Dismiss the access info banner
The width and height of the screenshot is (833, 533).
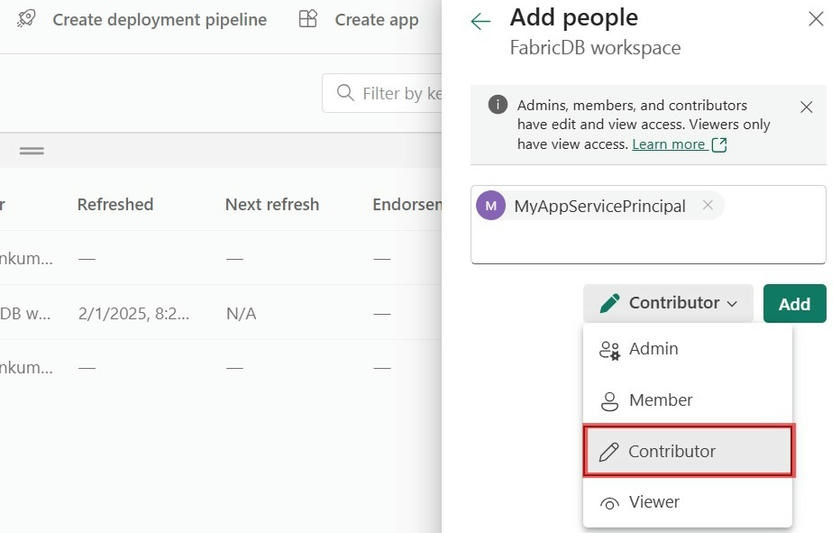[x=806, y=107]
